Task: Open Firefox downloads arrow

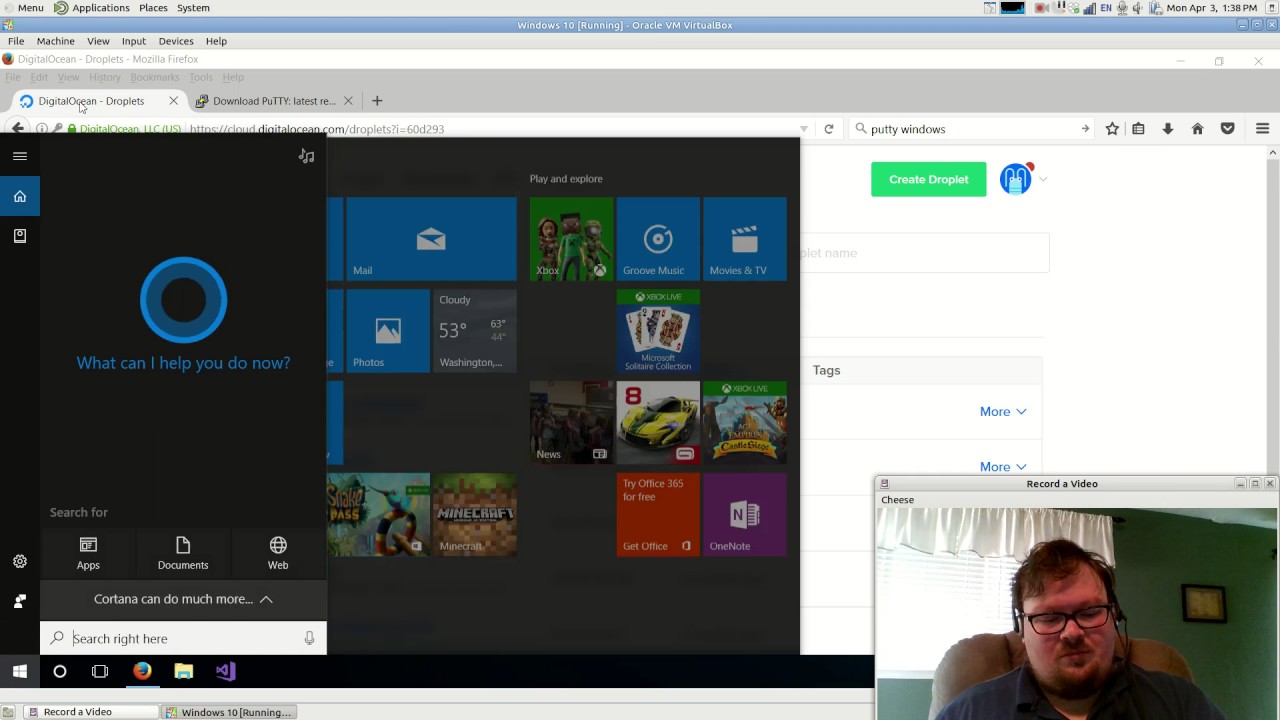Action: click(1167, 129)
